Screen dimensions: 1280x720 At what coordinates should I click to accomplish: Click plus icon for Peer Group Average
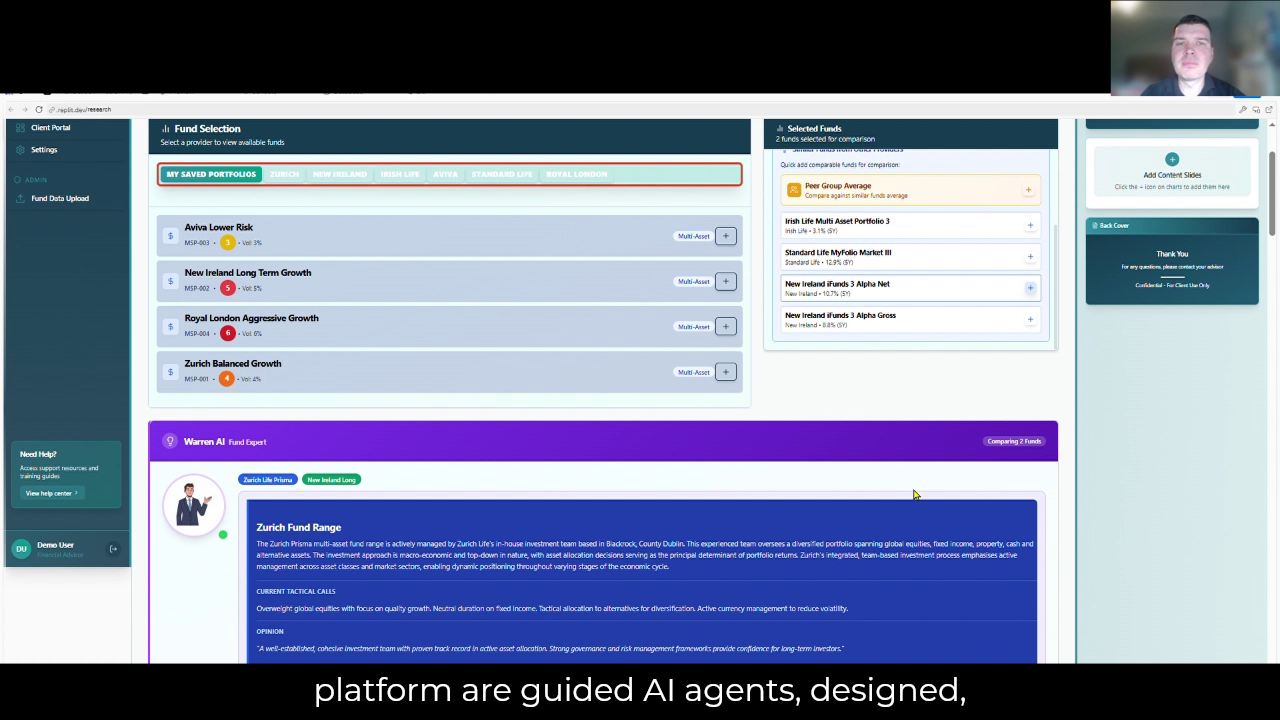(x=1028, y=190)
